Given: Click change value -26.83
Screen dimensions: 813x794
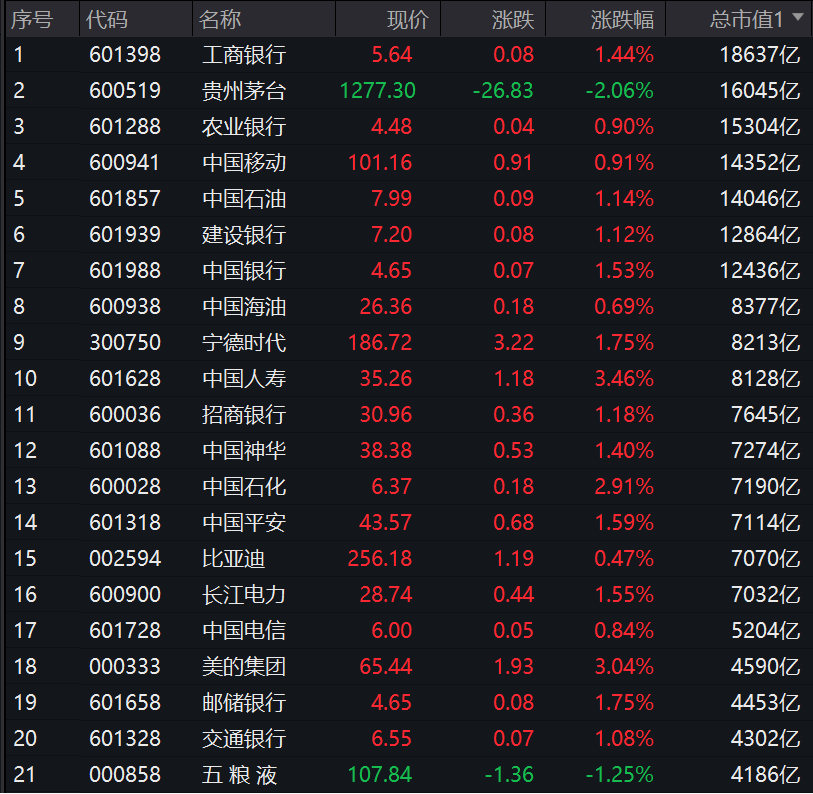Looking at the screenshot, I should click(x=503, y=91).
